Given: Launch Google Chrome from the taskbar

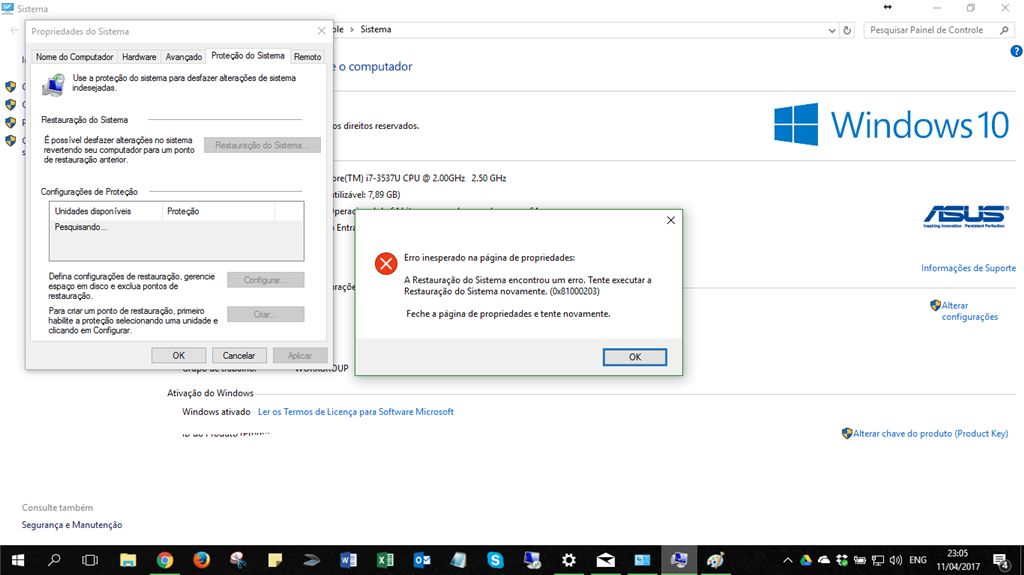Looking at the screenshot, I should pyautogui.click(x=165, y=560).
